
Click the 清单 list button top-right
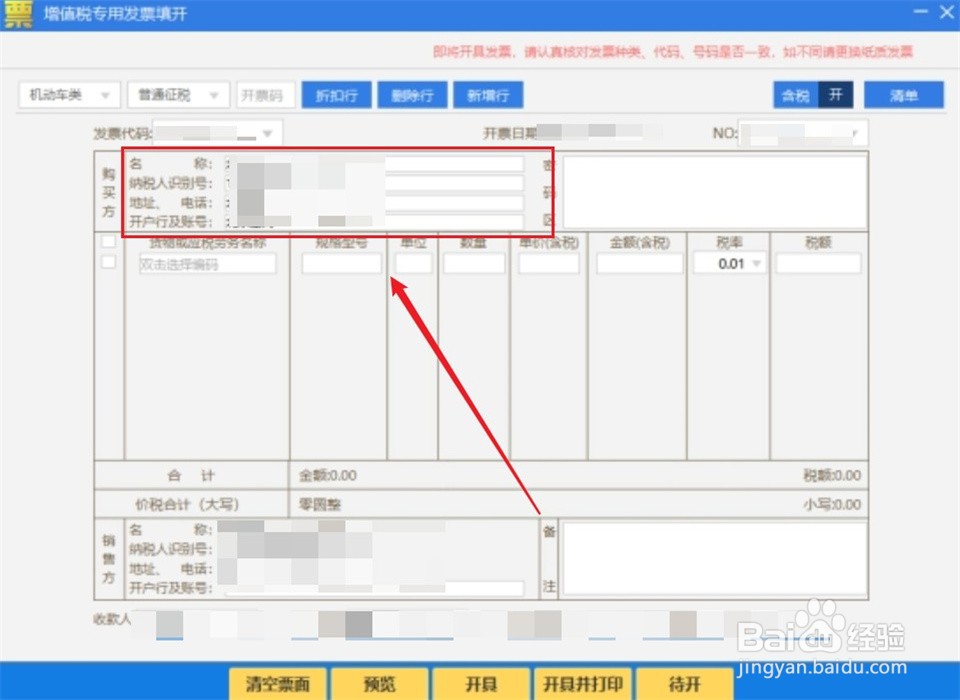[903, 94]
